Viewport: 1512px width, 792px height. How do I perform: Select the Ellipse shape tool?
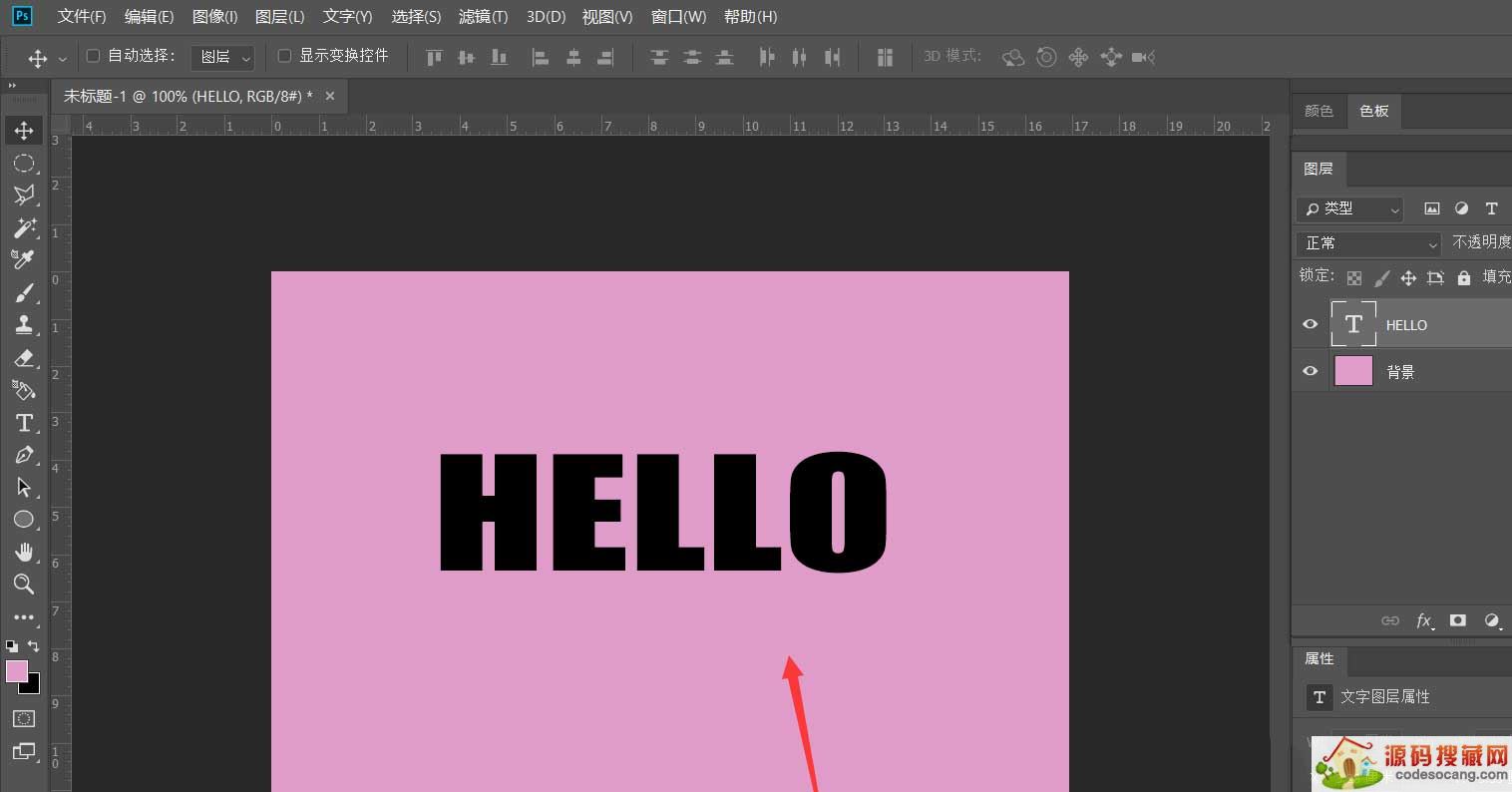(x=24, y=520)
